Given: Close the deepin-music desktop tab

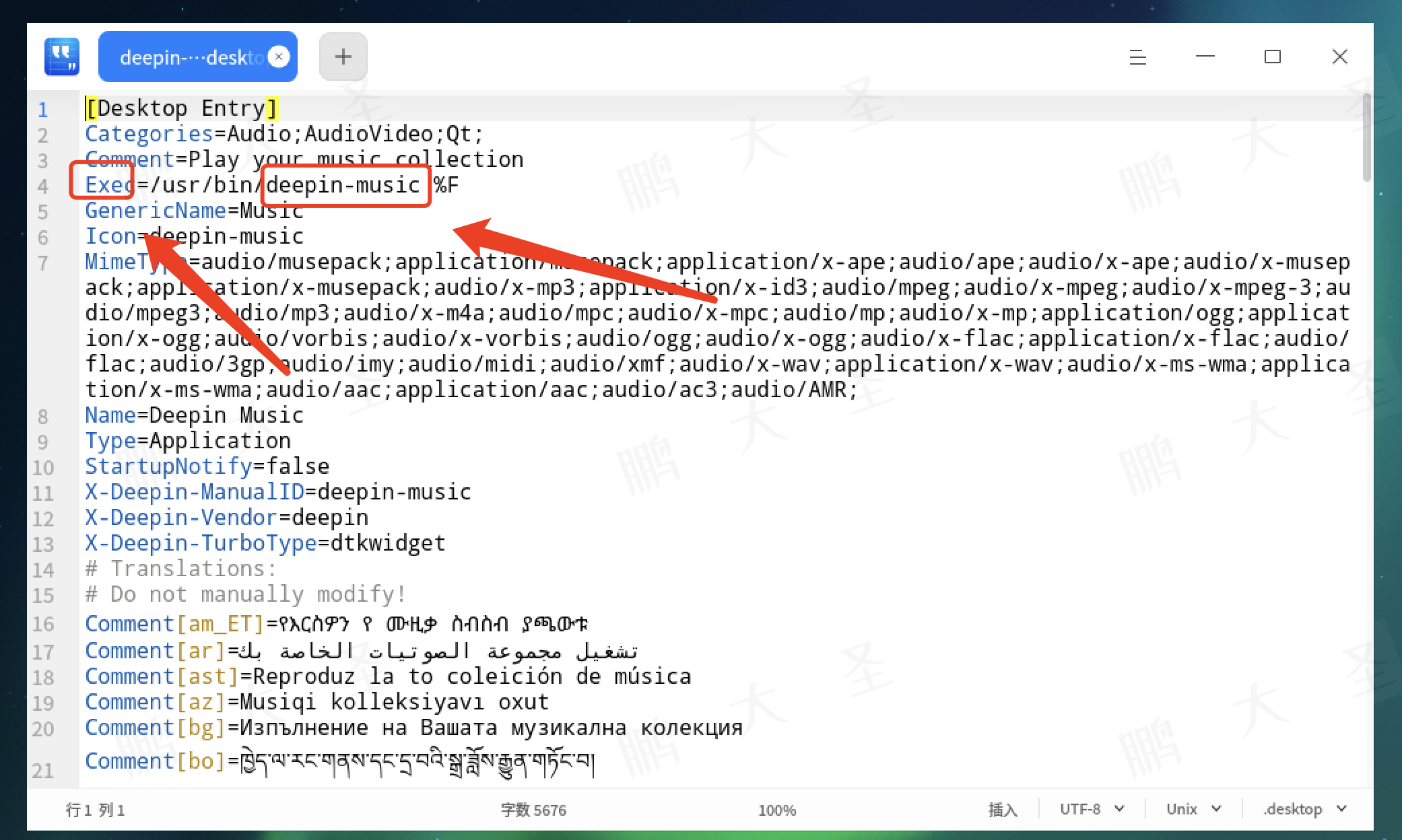Looking at the screenshot, I should pyautogui.click(x=279, y=57).
